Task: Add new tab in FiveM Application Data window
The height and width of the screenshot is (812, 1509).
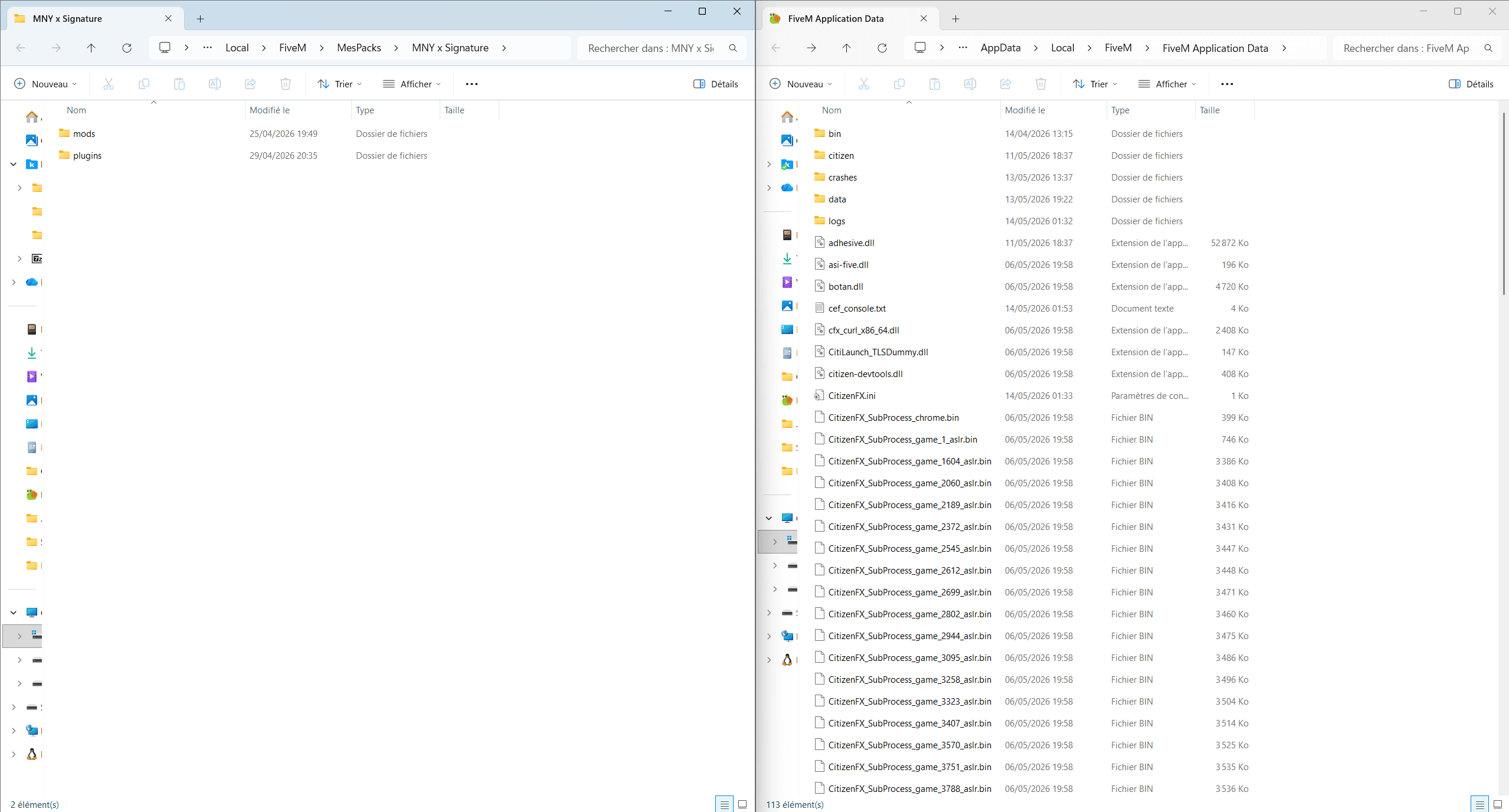Action: (x=956, y=19)
